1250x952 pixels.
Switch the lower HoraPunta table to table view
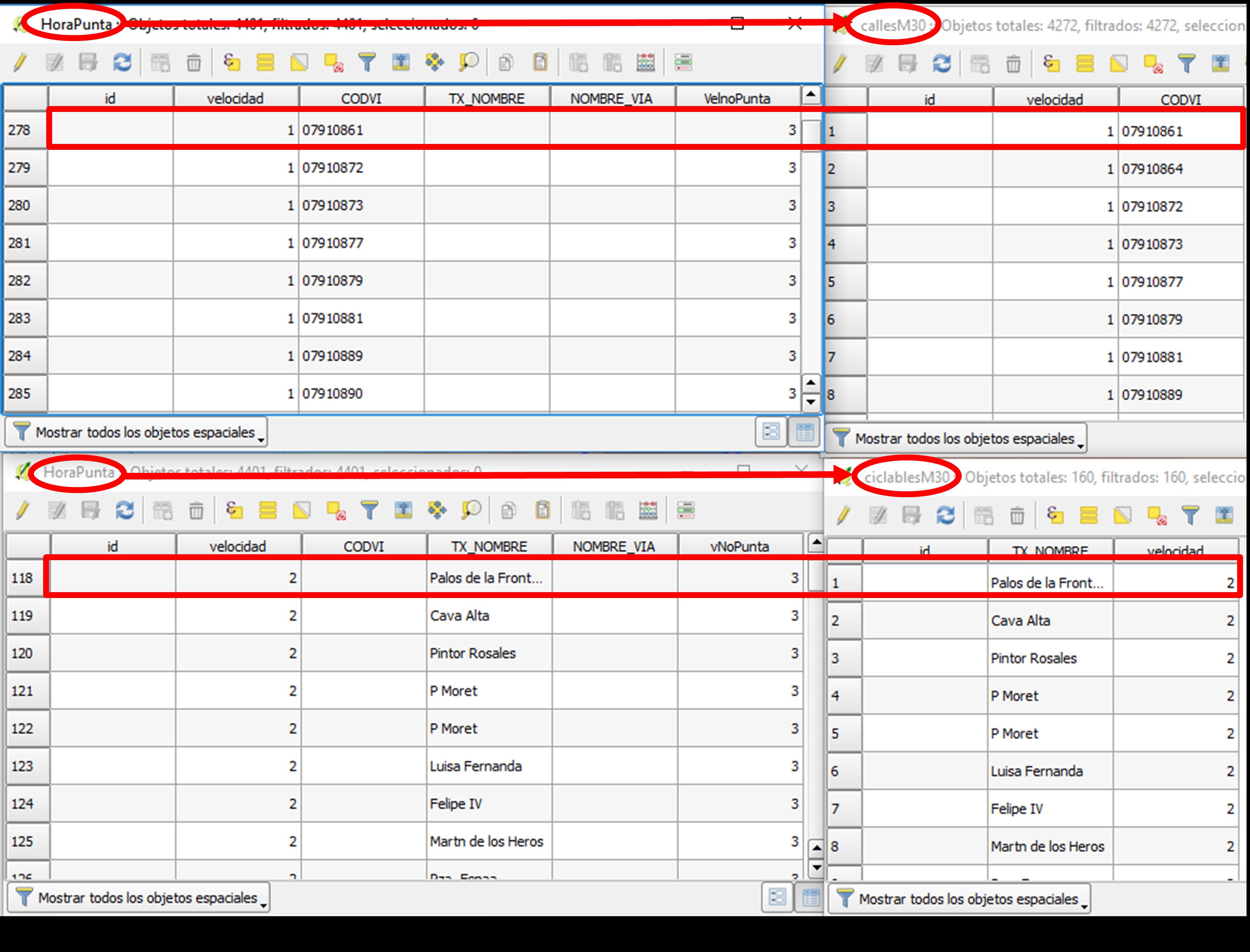[811, 898]
